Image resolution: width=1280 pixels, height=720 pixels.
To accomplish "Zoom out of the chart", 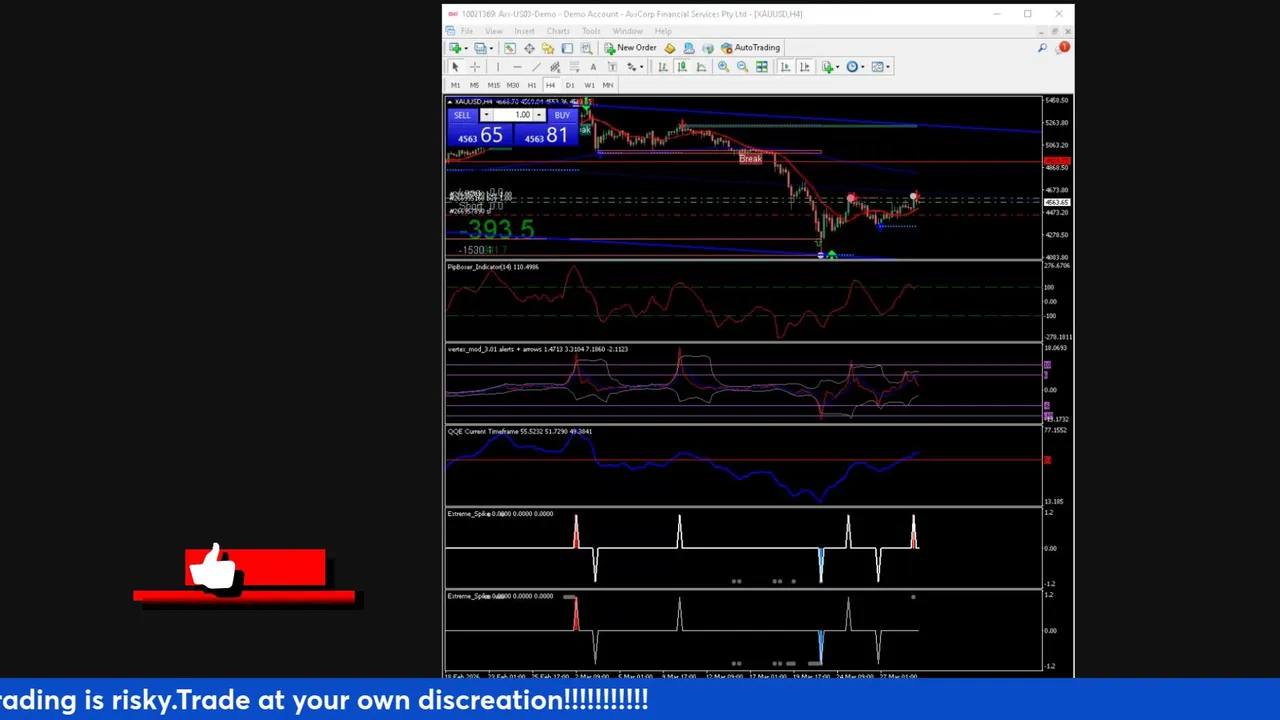I will point(742,67).
